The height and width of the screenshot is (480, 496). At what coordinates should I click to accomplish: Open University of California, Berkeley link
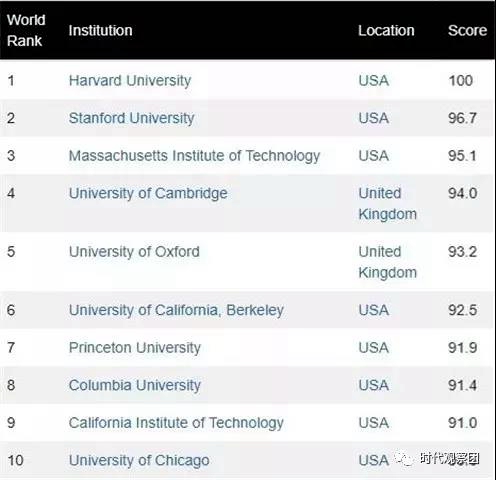pos(176,310)
